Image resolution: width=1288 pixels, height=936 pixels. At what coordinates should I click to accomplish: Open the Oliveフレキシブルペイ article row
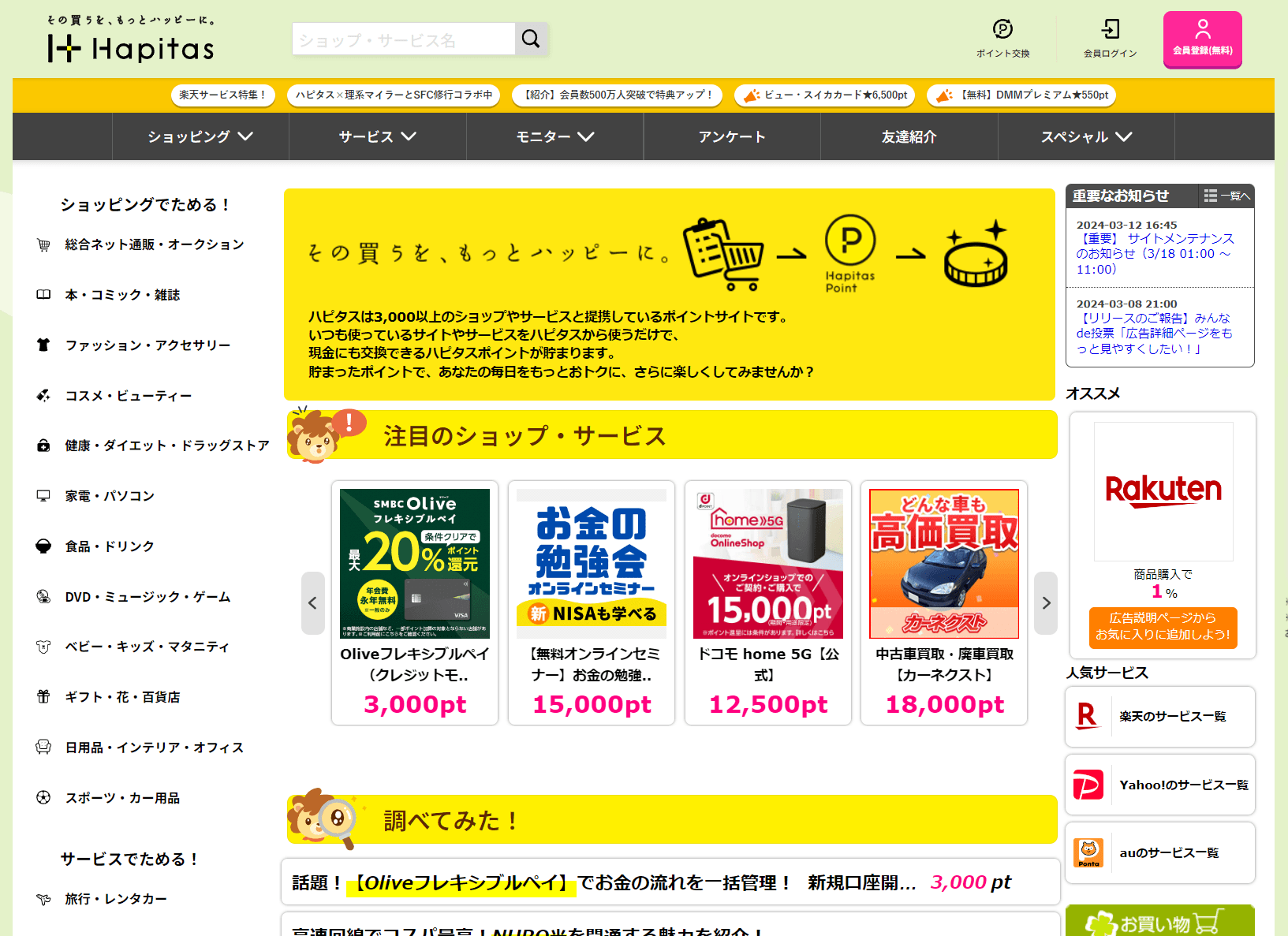pos(670,882)
